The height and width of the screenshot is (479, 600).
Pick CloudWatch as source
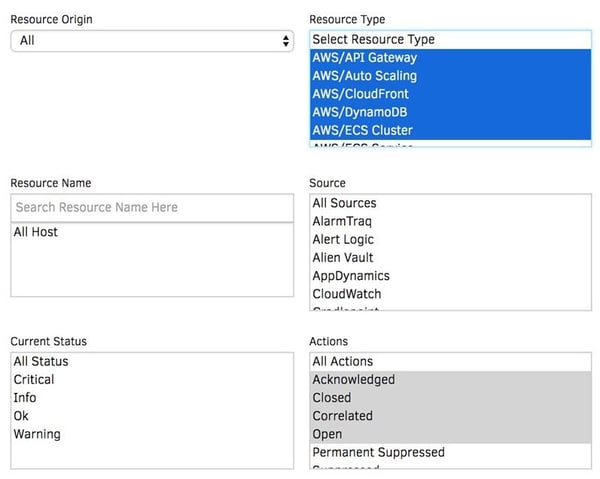tap(450, 294)
